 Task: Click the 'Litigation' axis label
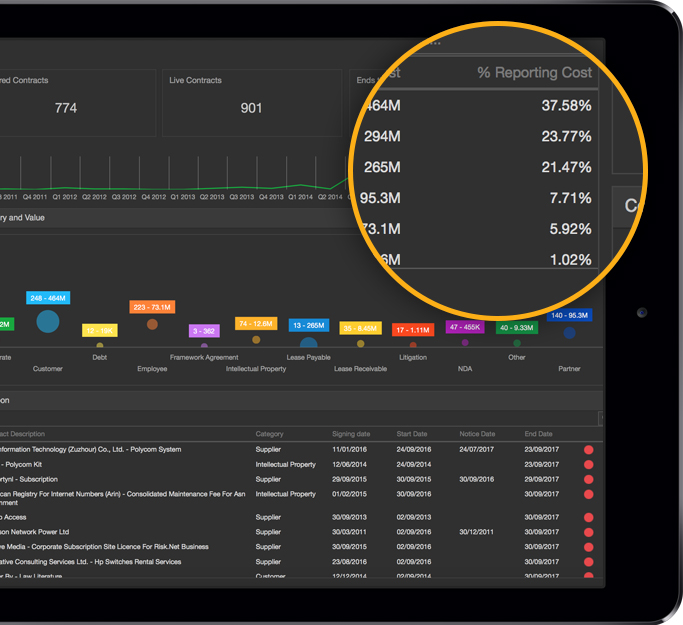[413, 357]
